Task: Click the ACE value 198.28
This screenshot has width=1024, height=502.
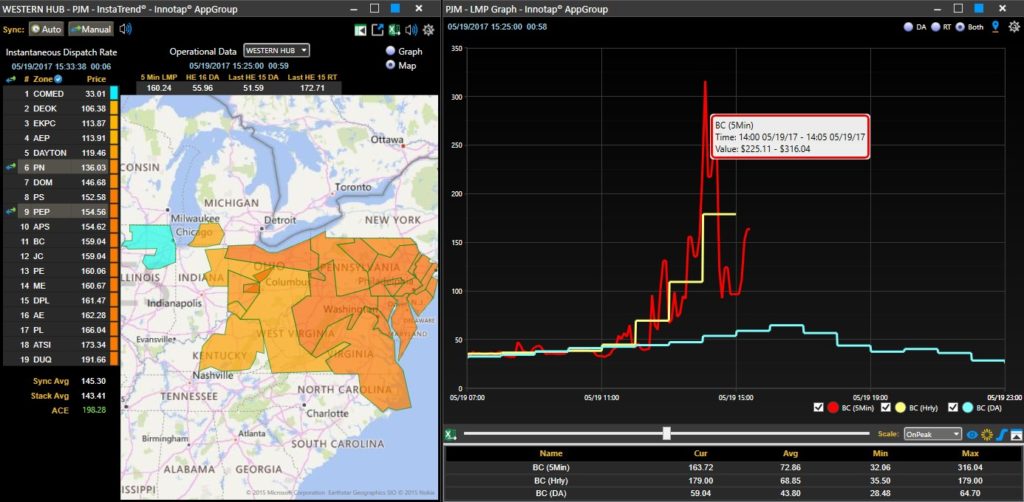Action: click(x=95, y=410)
